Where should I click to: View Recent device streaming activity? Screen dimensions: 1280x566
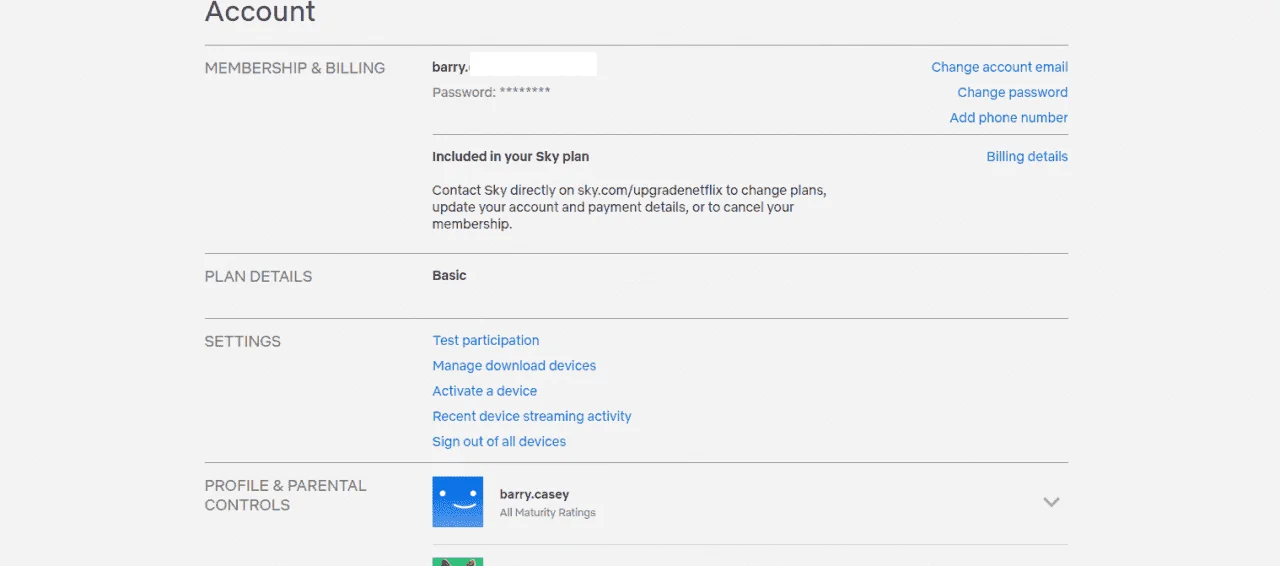pos(532,416)
